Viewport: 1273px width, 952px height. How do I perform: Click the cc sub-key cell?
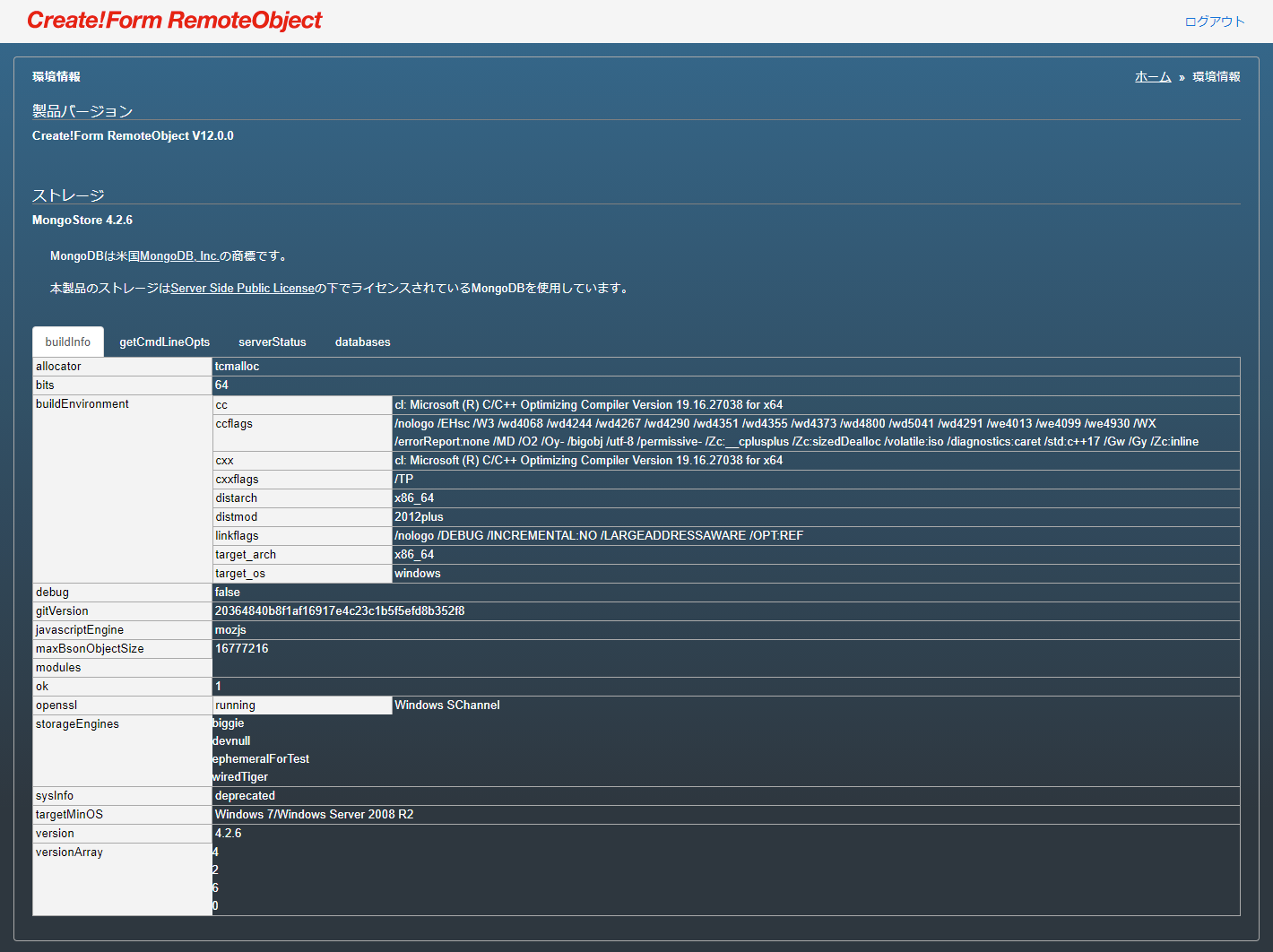[x=303, y=405]
